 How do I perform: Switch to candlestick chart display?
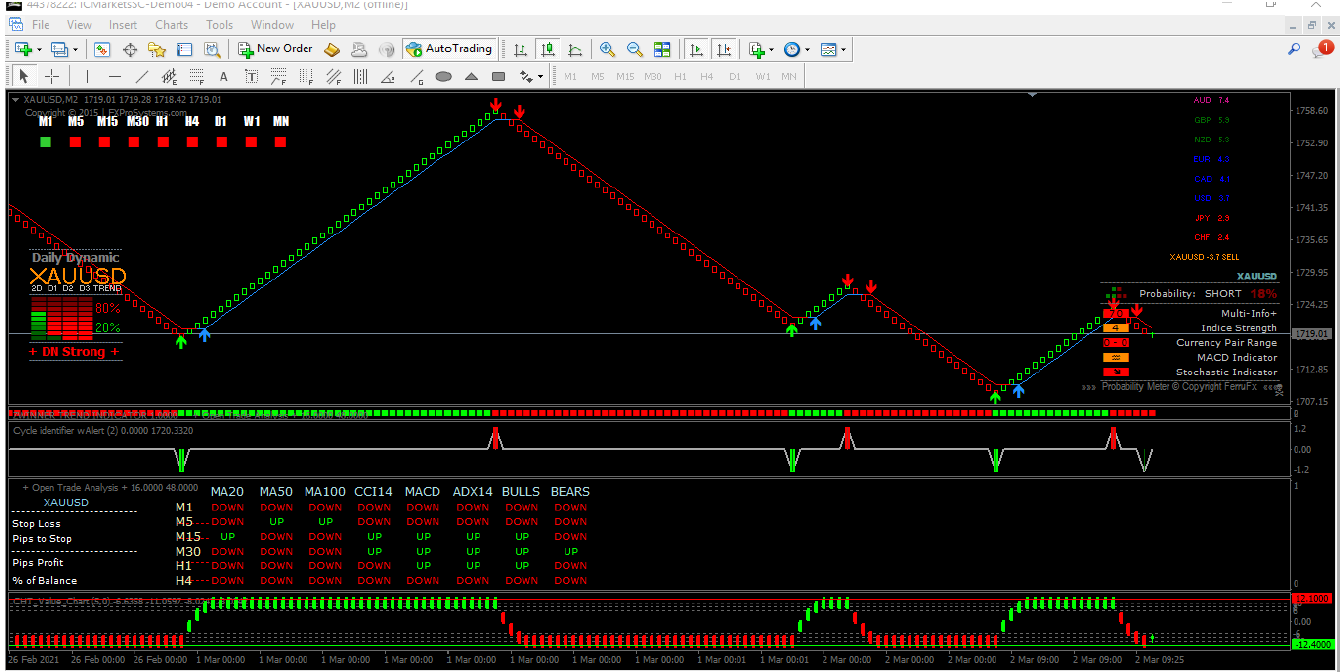pos(548,49)
